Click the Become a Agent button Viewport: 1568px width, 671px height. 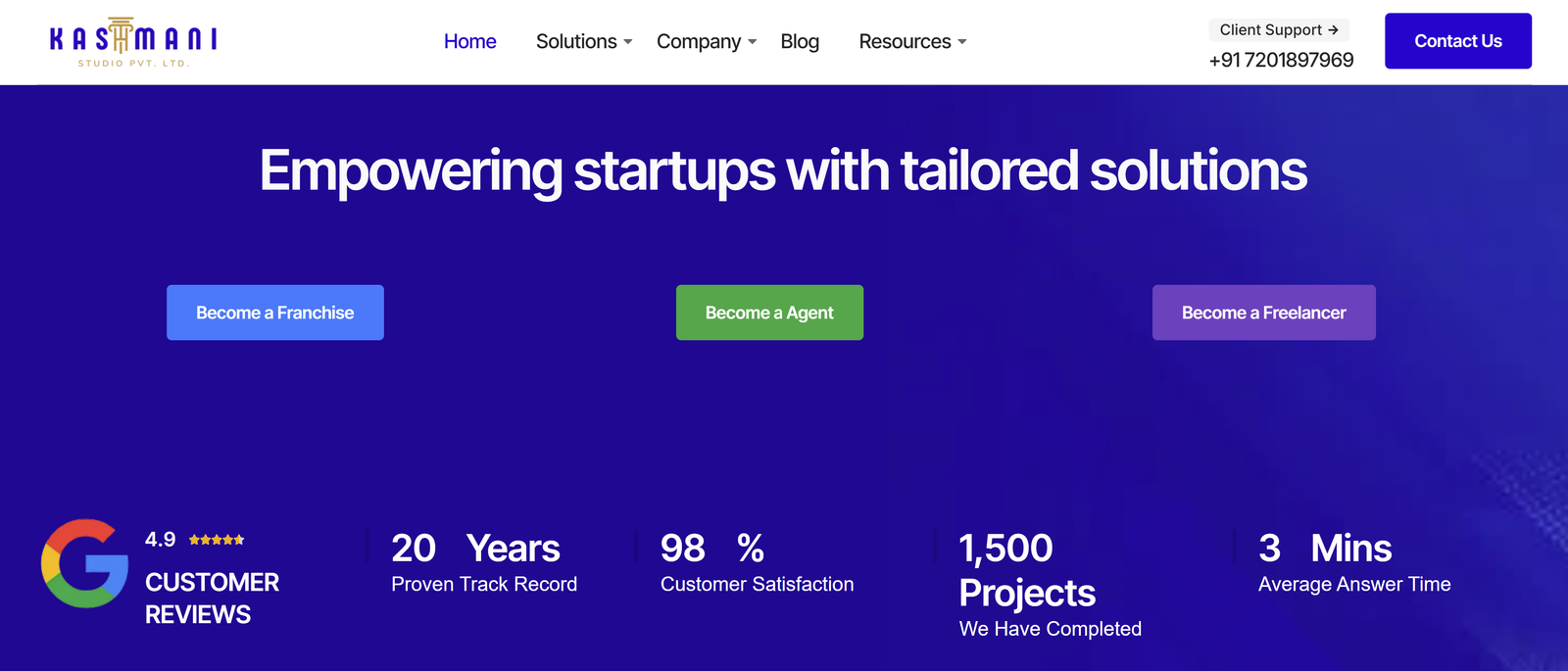(x=769, y=312)
